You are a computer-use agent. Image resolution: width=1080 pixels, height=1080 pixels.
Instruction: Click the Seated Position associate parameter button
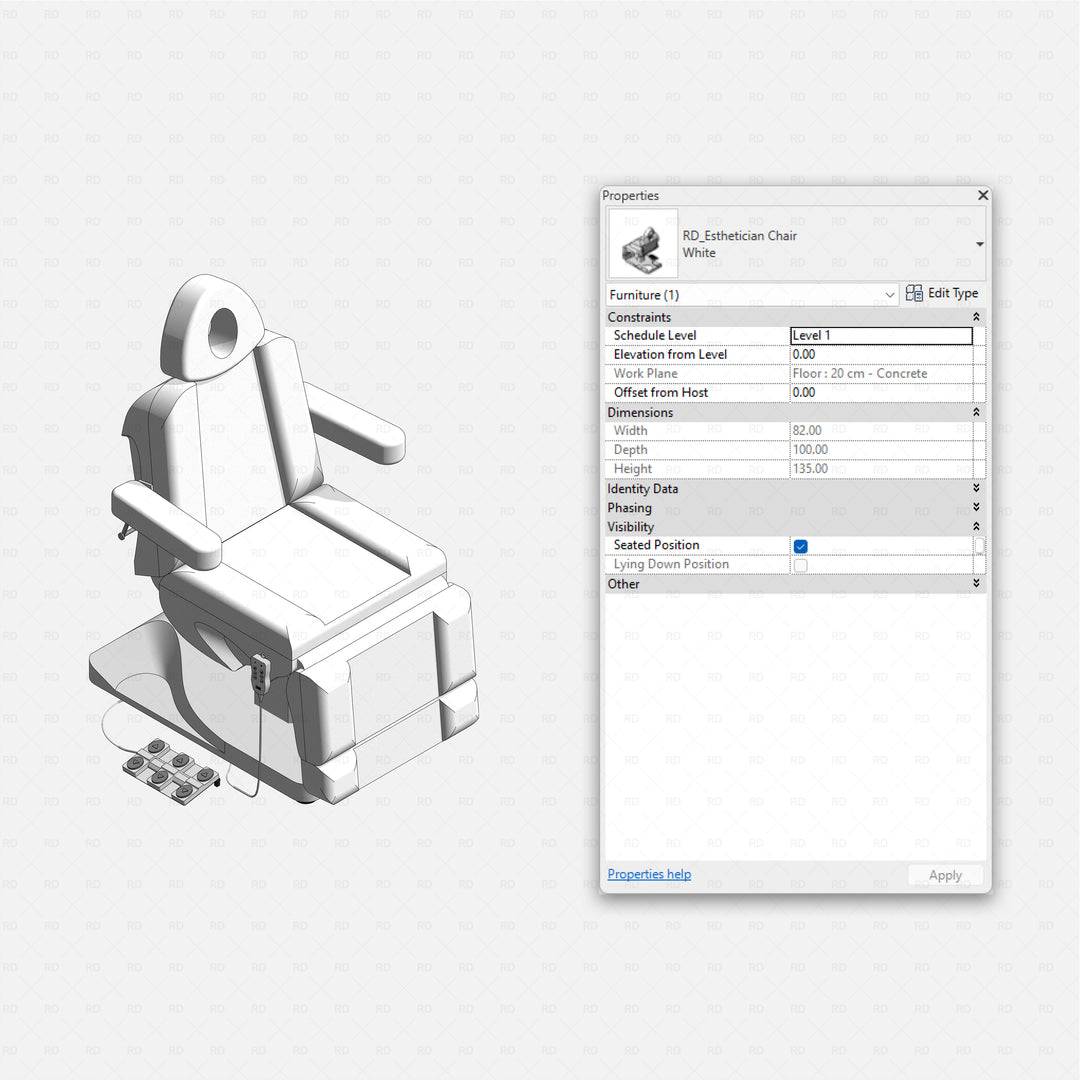click(x=979, y=546)
